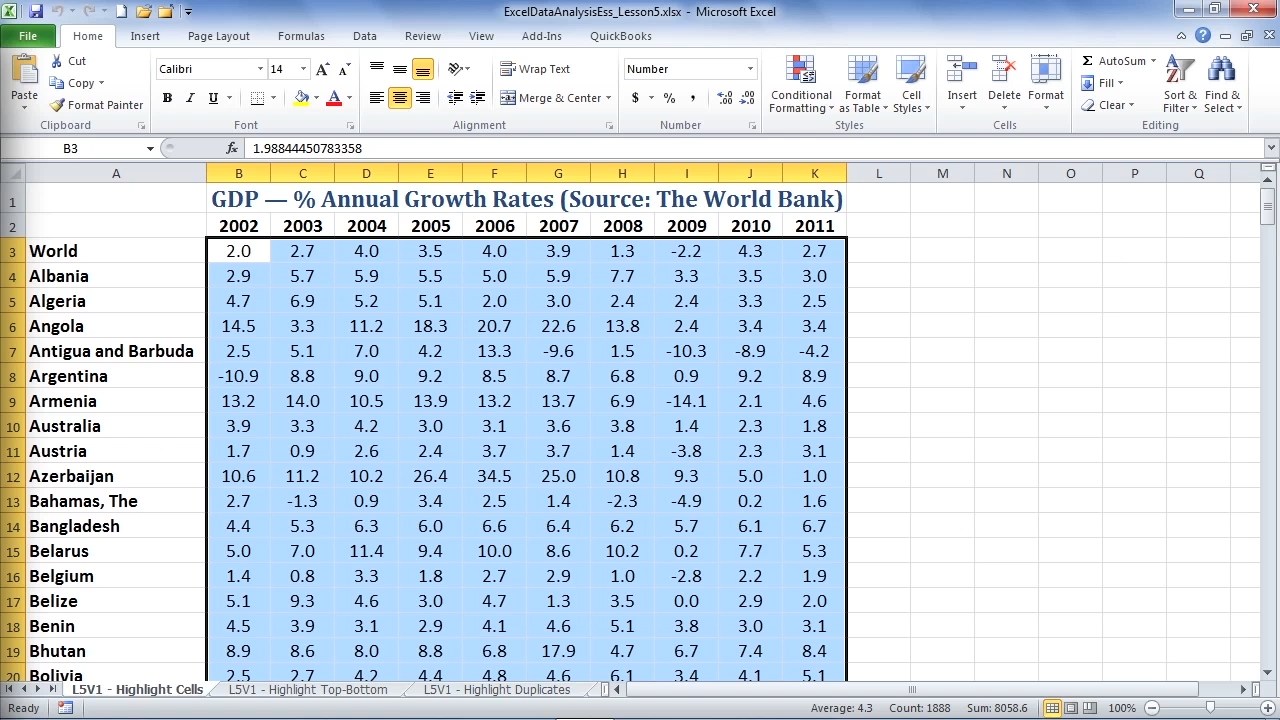Image resolution: width=1280 pixels, height=720 pixels.
Task: Expand the Fill dropdown in Editing
Action: coord(1120,83)
